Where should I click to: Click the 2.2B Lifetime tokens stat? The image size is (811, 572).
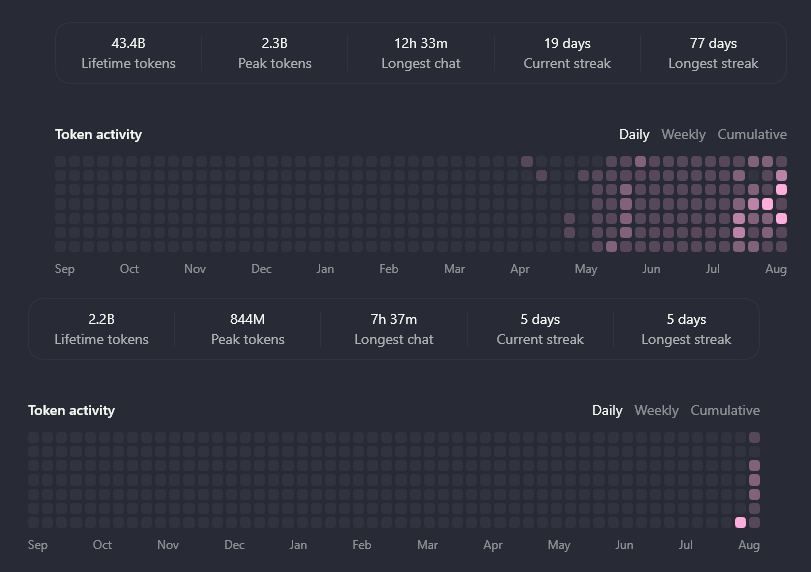101,329
